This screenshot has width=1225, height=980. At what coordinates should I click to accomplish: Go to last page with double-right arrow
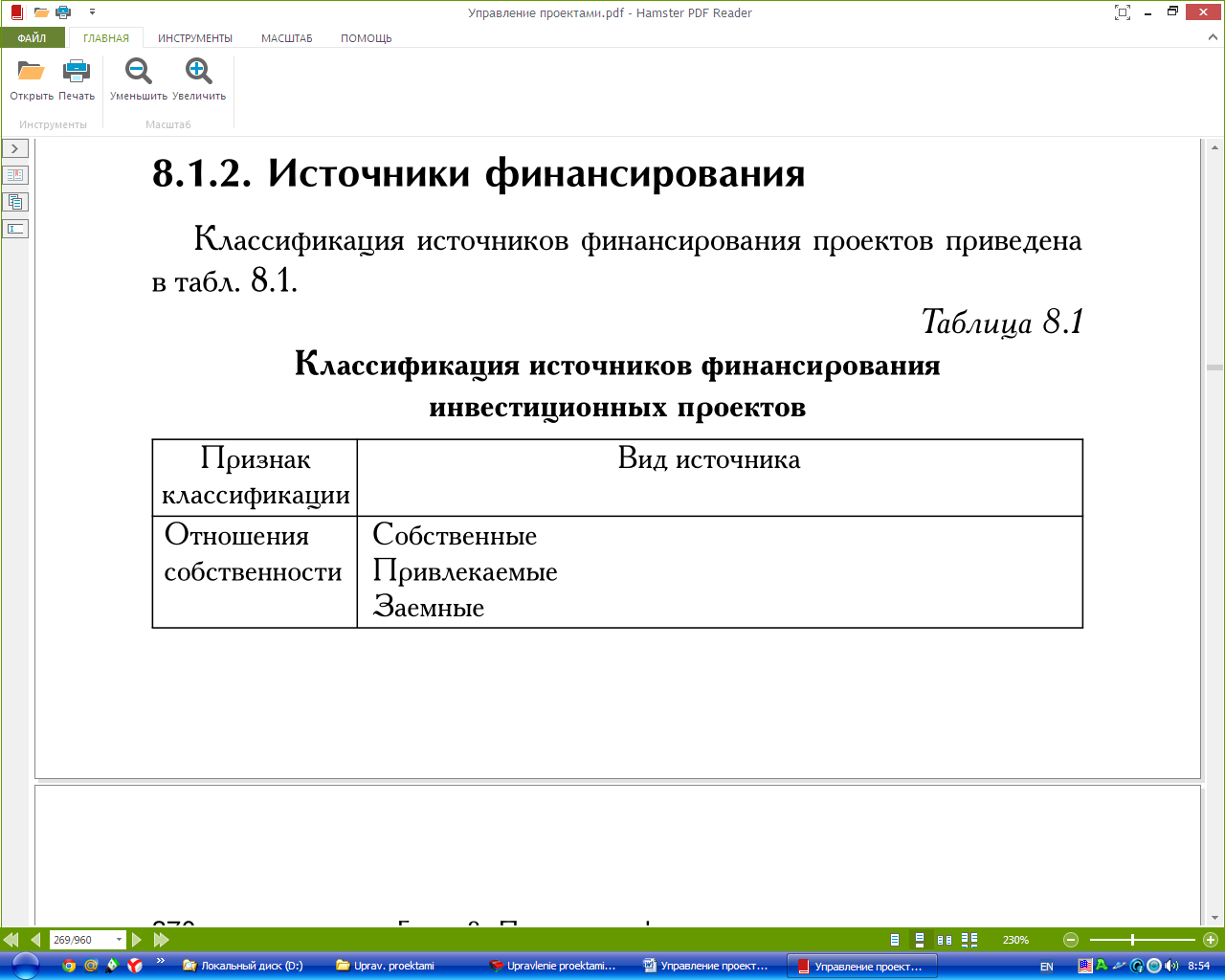pos(162,940)
